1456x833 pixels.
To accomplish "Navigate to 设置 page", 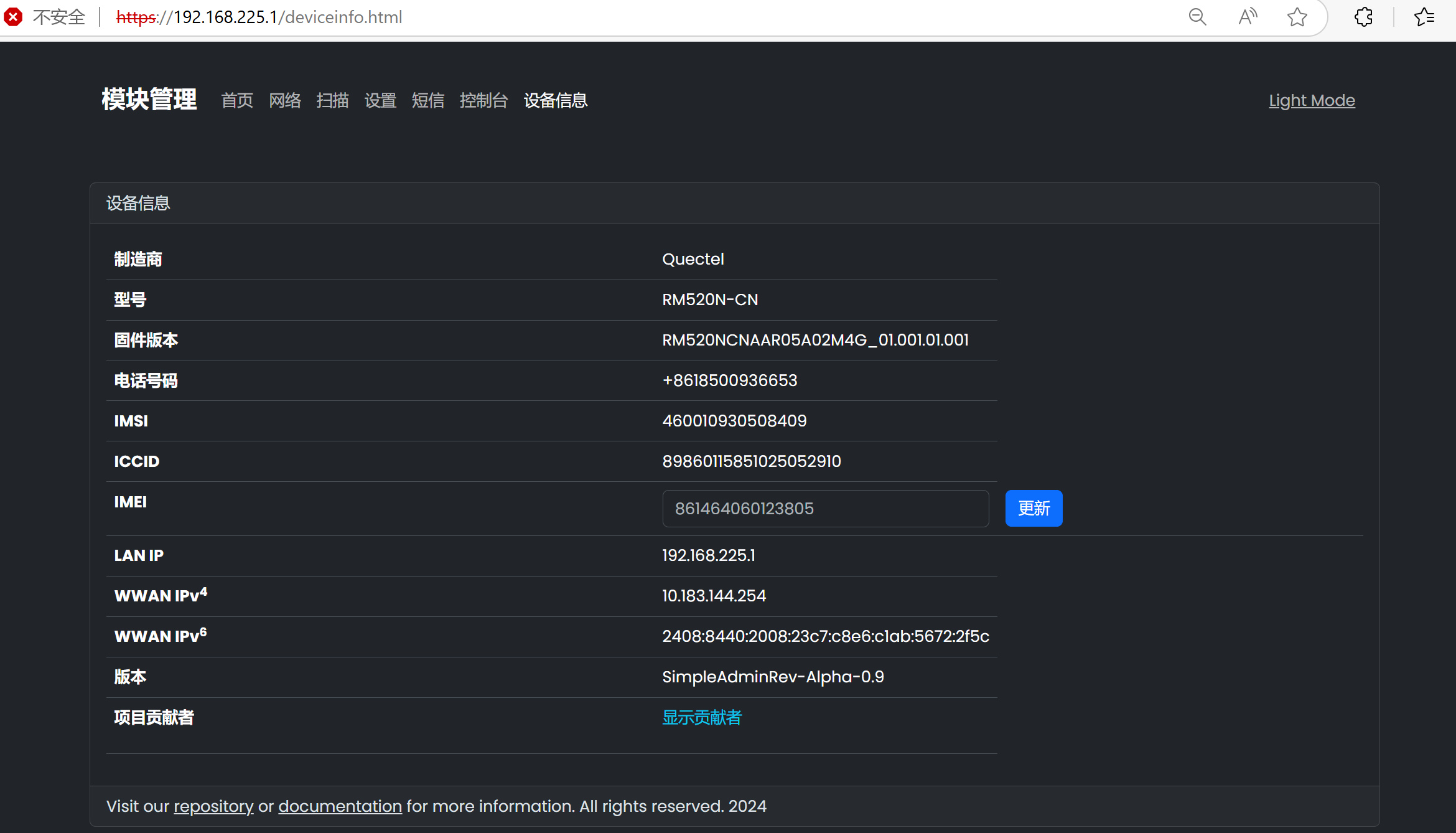I will 380,100.
